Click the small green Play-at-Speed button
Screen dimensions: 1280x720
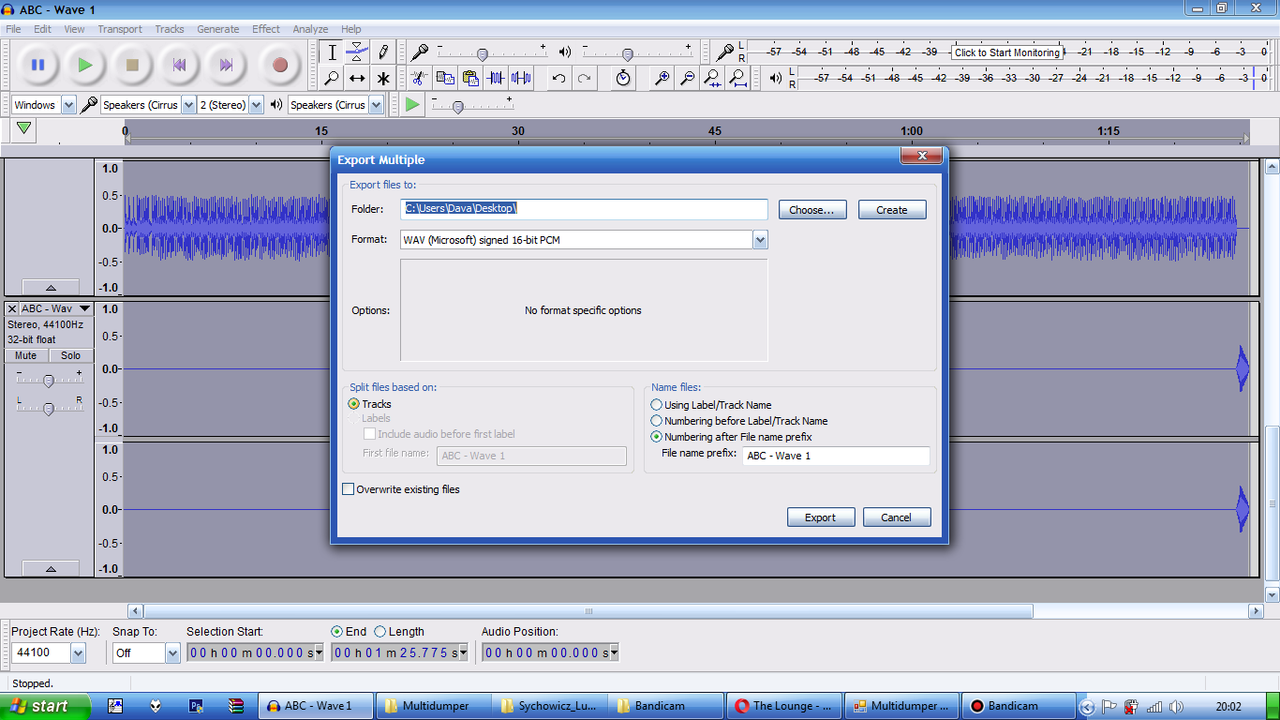tap(412, 104)
